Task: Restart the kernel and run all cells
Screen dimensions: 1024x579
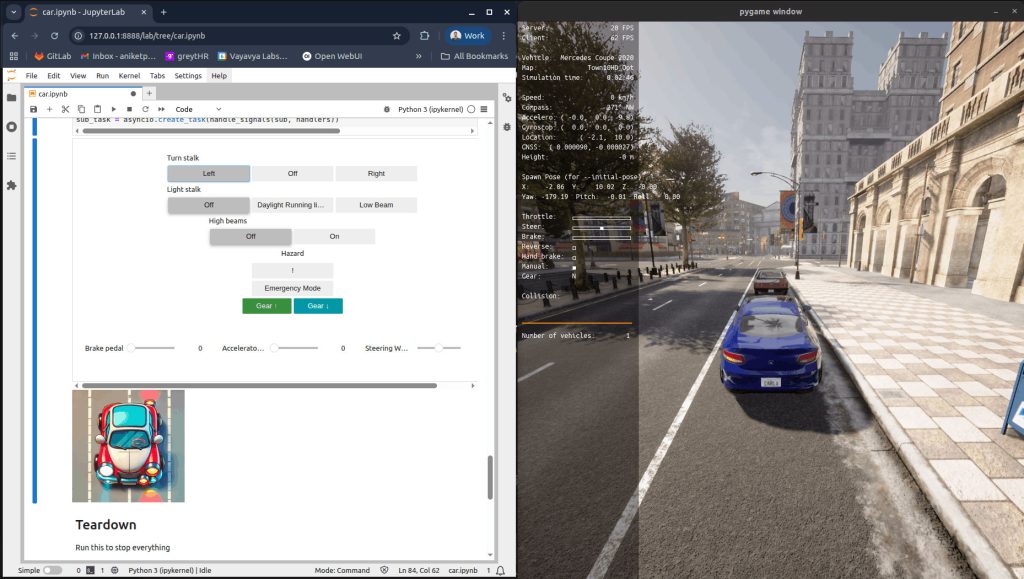Action: point(159,109)
